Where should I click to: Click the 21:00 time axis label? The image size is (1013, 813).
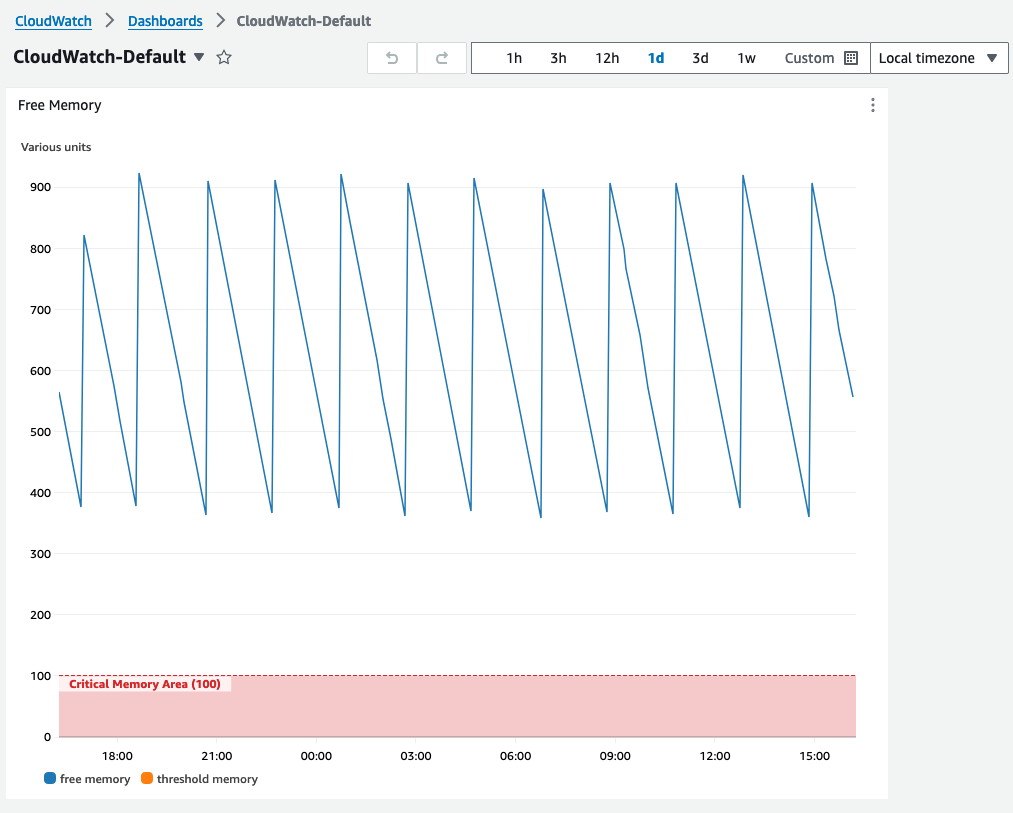click(216, 756)
